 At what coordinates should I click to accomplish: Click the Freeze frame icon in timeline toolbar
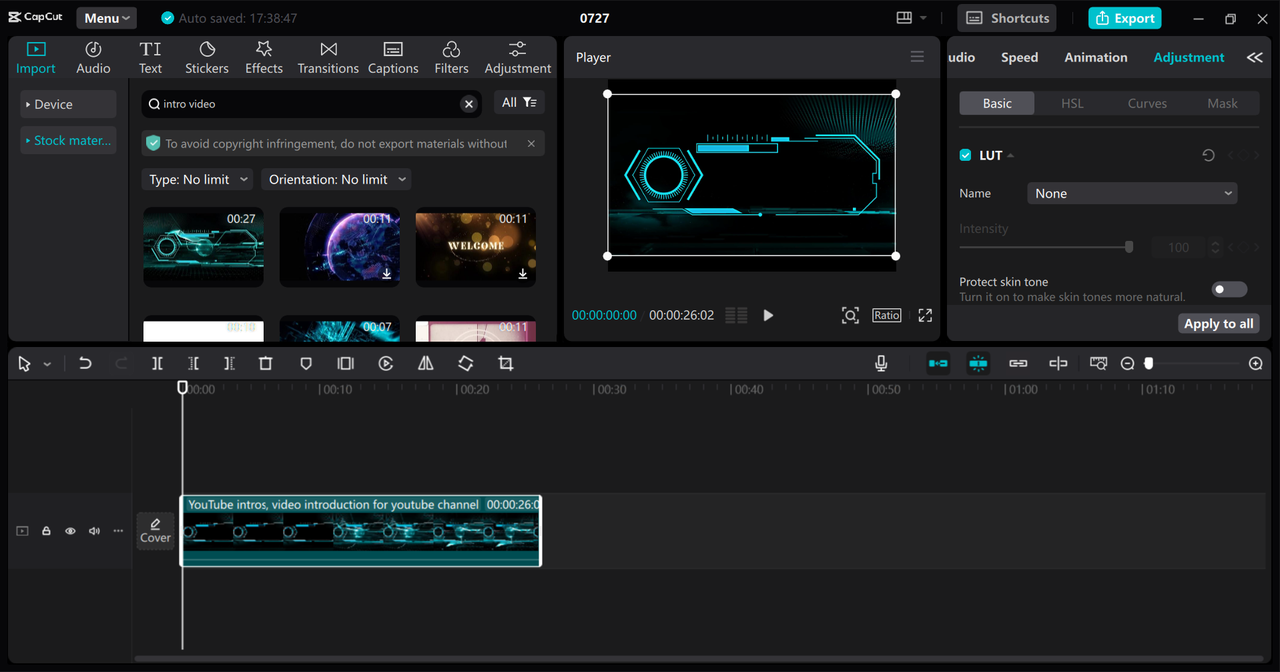(x=345, y=364)
